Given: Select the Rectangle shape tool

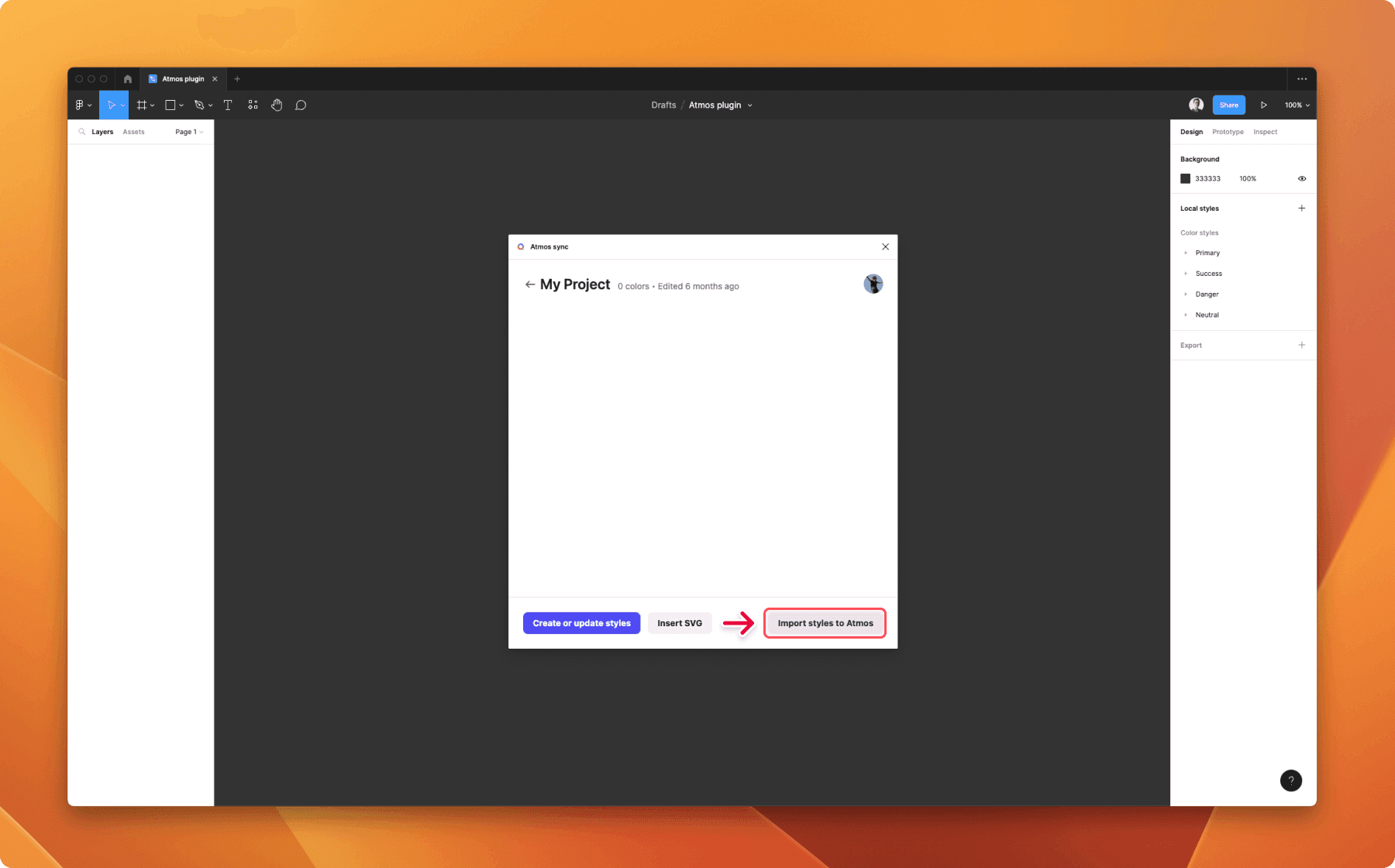Looking at the screenshot, I should [x=170, y=105].
